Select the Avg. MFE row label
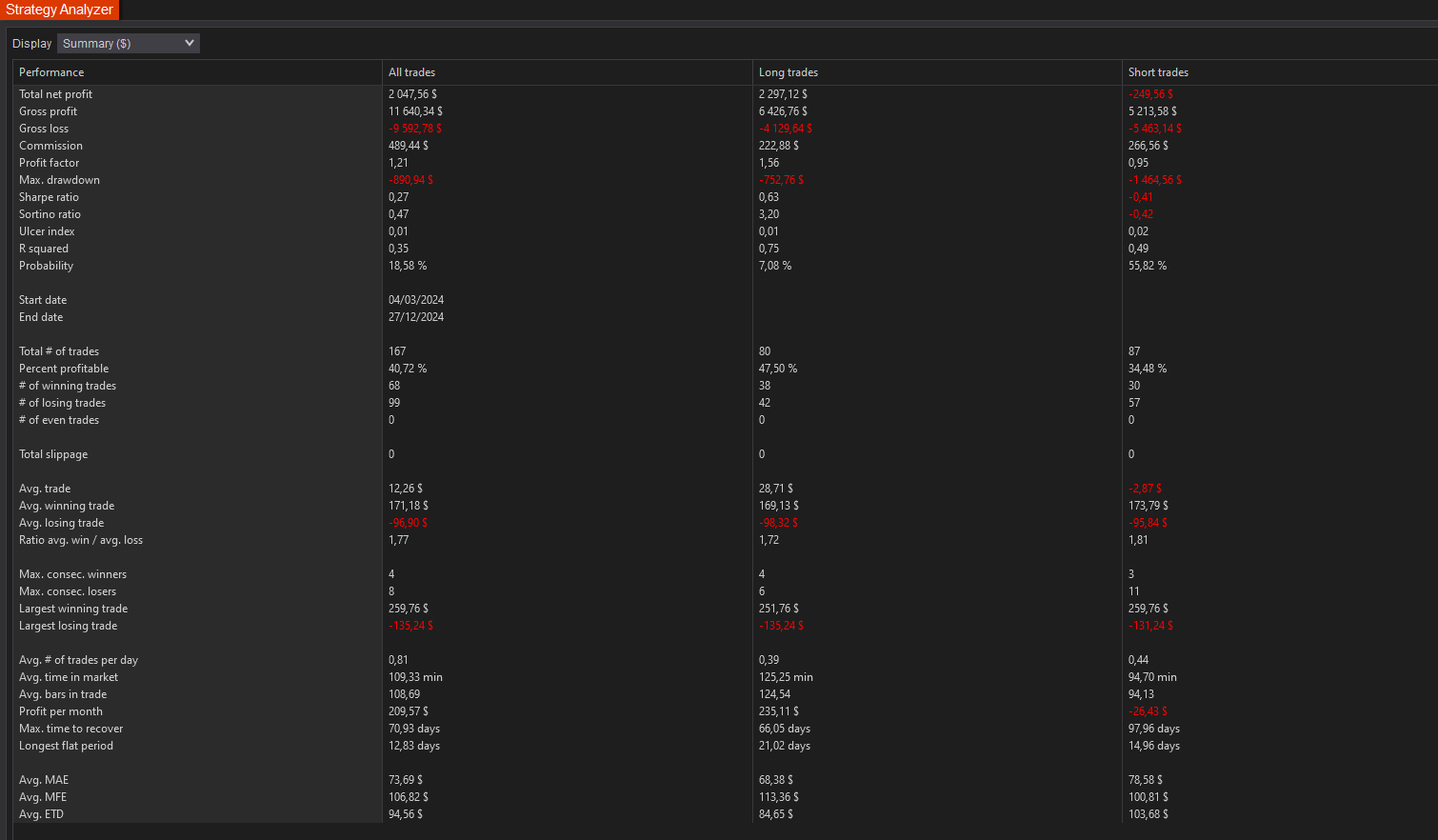The width and height of the screenshot is (1438, 840). point(43,797)
